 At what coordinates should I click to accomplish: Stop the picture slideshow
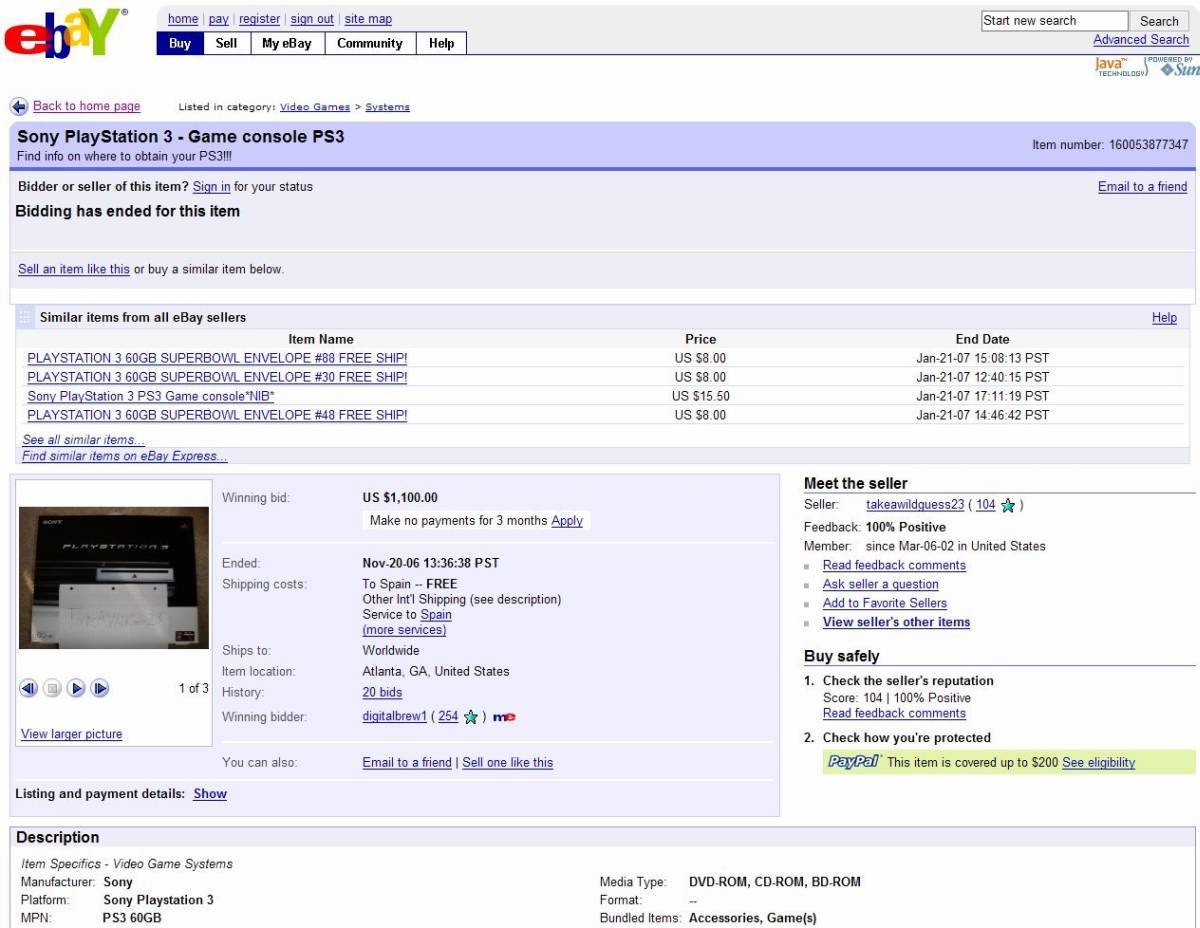(x=53, y=689)
